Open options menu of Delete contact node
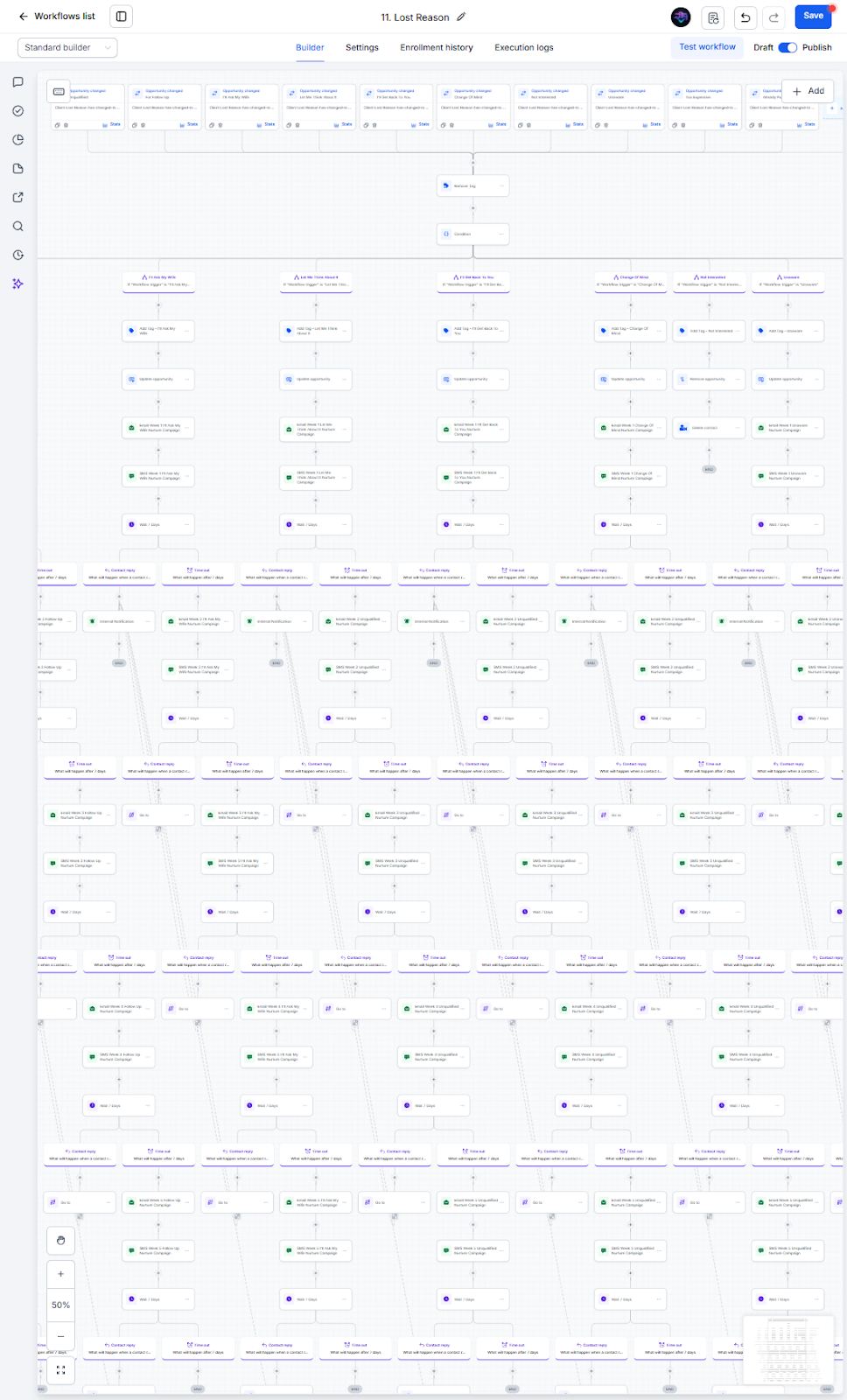The image size is (847, 1400). click(x=738, y=428)
